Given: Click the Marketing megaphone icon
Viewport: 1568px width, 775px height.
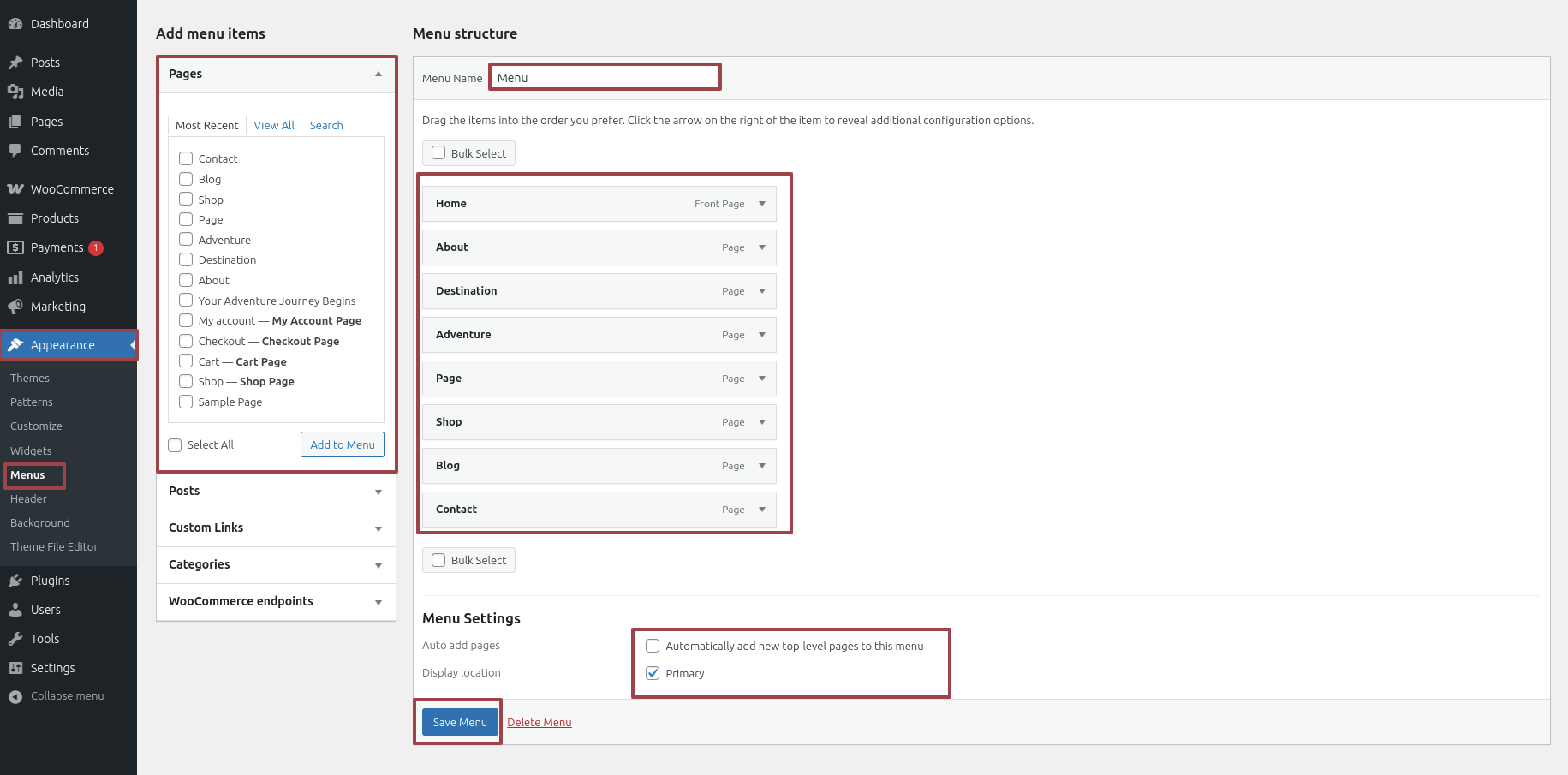Looking at the screenshot, I should (15, 307).
